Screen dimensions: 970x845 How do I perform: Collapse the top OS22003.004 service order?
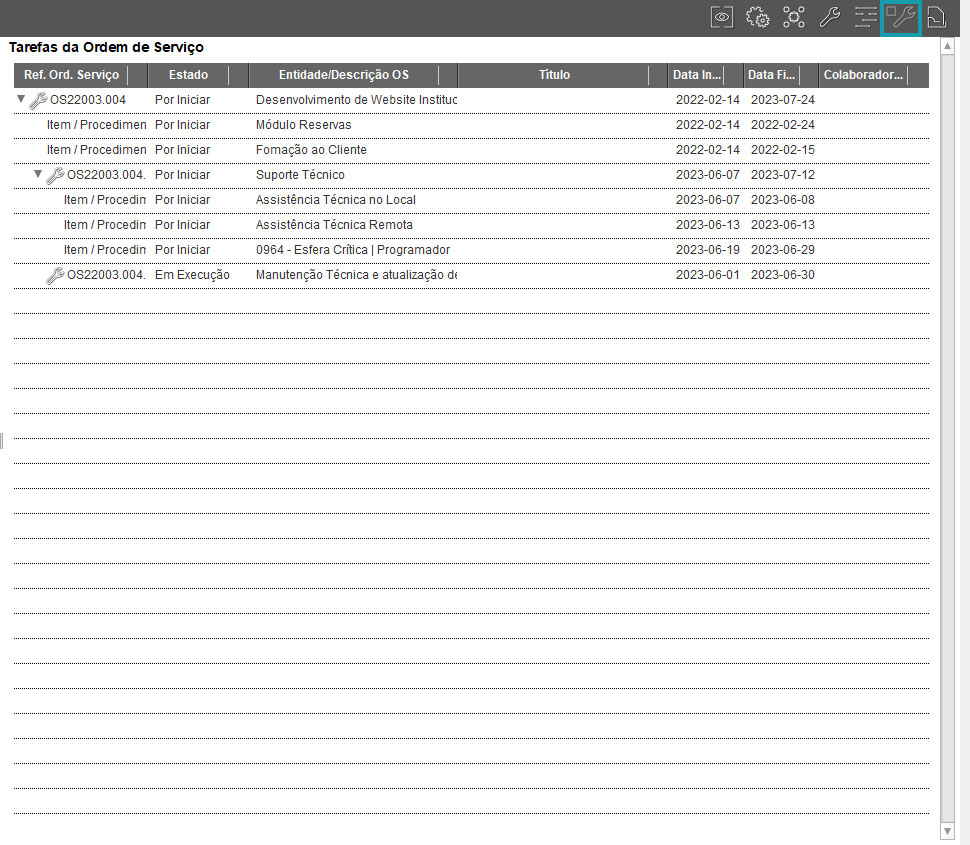coord(21,100)
